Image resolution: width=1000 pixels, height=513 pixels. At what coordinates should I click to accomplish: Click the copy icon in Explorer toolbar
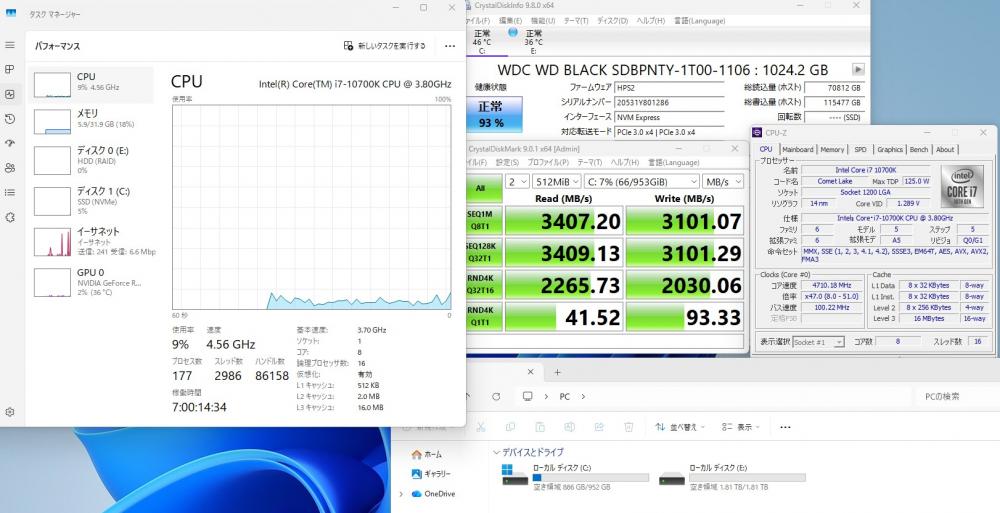(x=510, y=427)
